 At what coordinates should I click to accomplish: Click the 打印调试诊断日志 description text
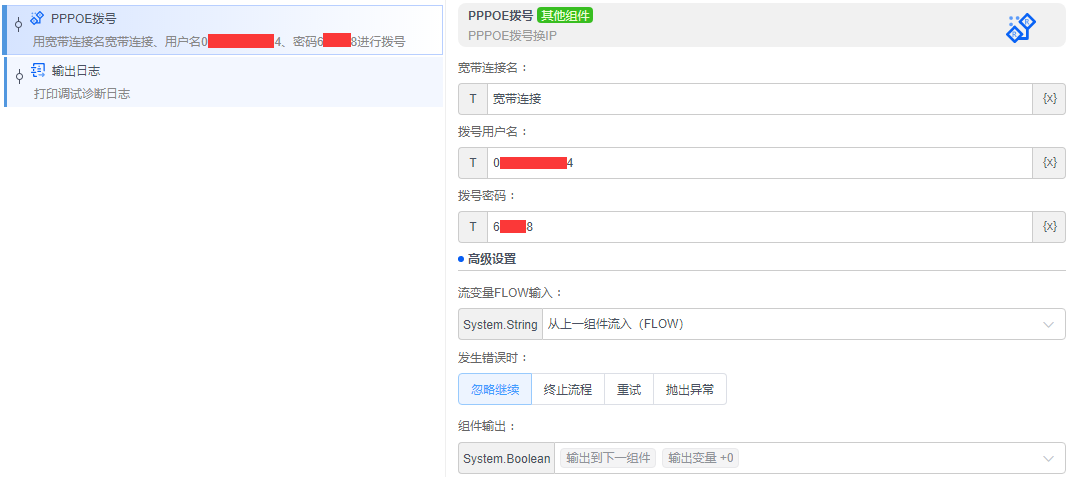(x=82, y=93)
